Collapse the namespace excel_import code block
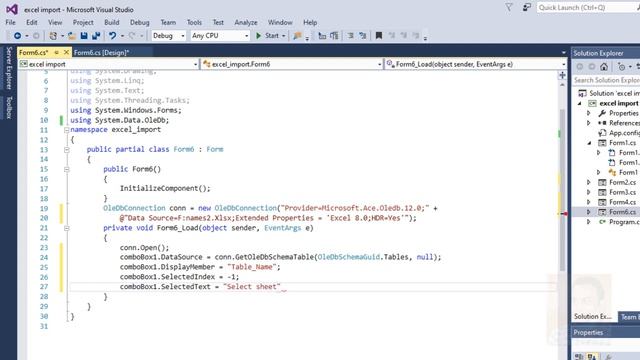Screen dimensions: 640x360 tap(66, 130)
